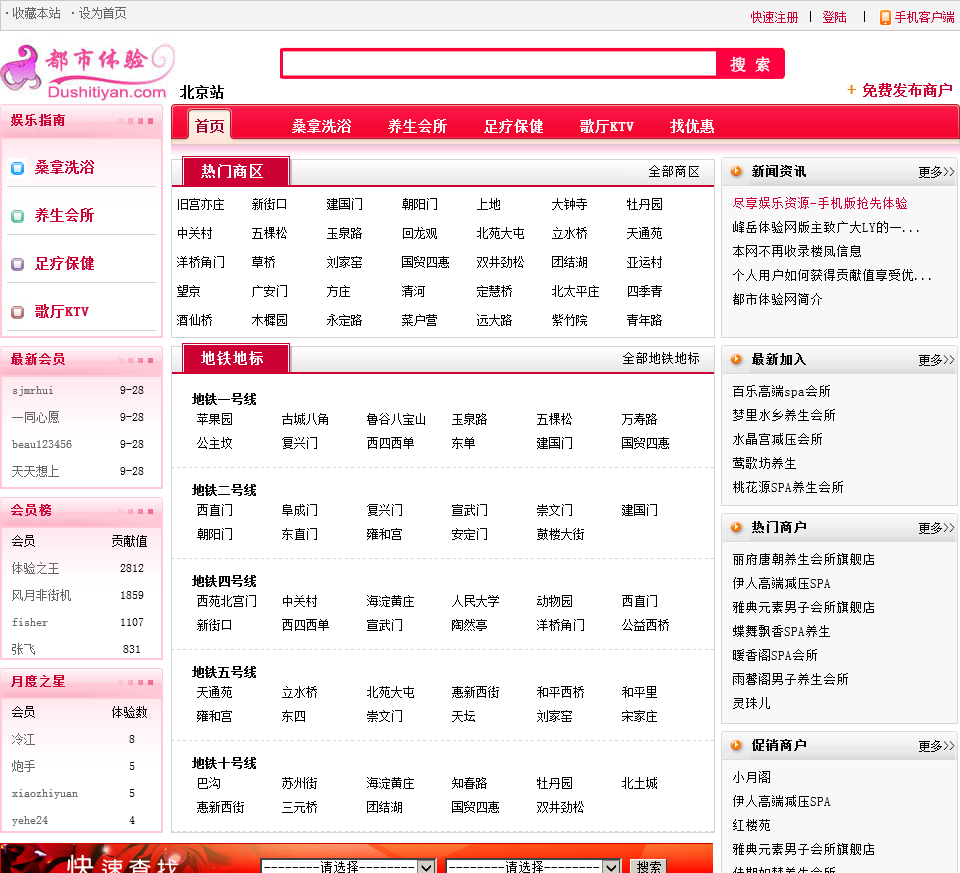Open member 体验之王 in 会员榜
Image resolution: width=960 pixels, height=873 pixels.
pyautogui.click(x=36, y=569)
